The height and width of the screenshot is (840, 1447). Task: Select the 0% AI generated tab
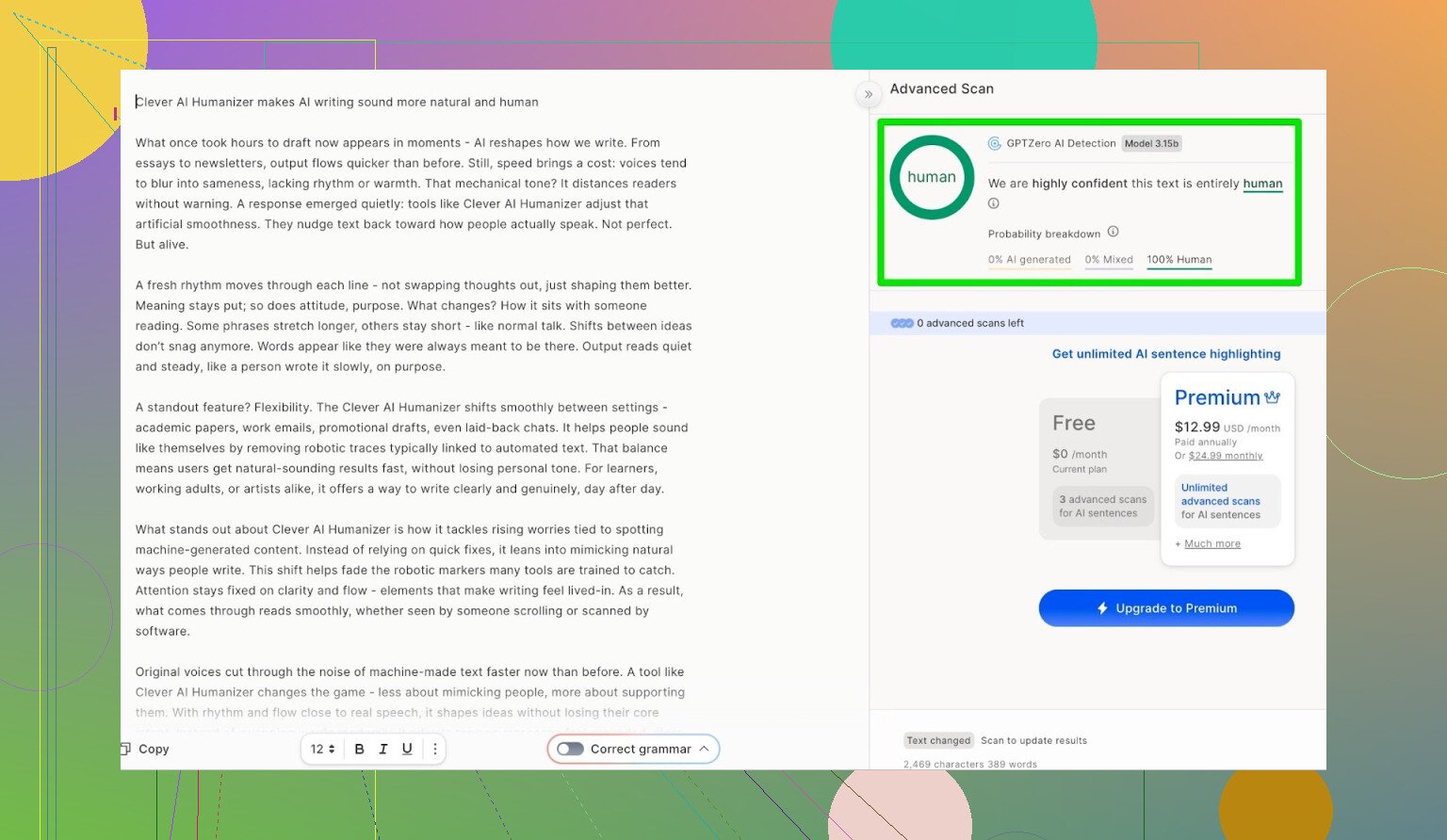click(1029, 260)
